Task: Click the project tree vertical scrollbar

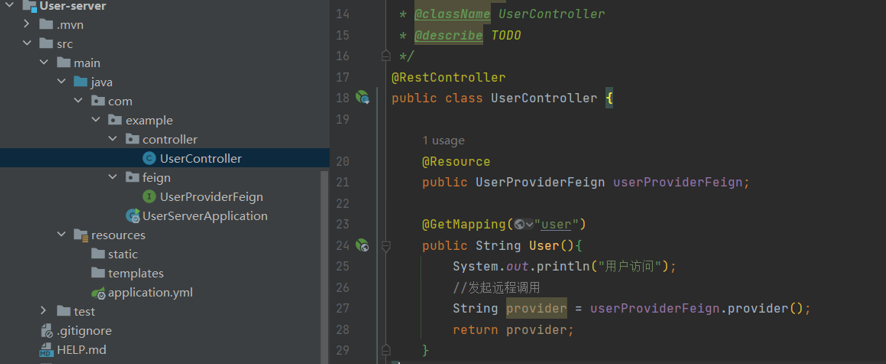Action: point(325,266)
